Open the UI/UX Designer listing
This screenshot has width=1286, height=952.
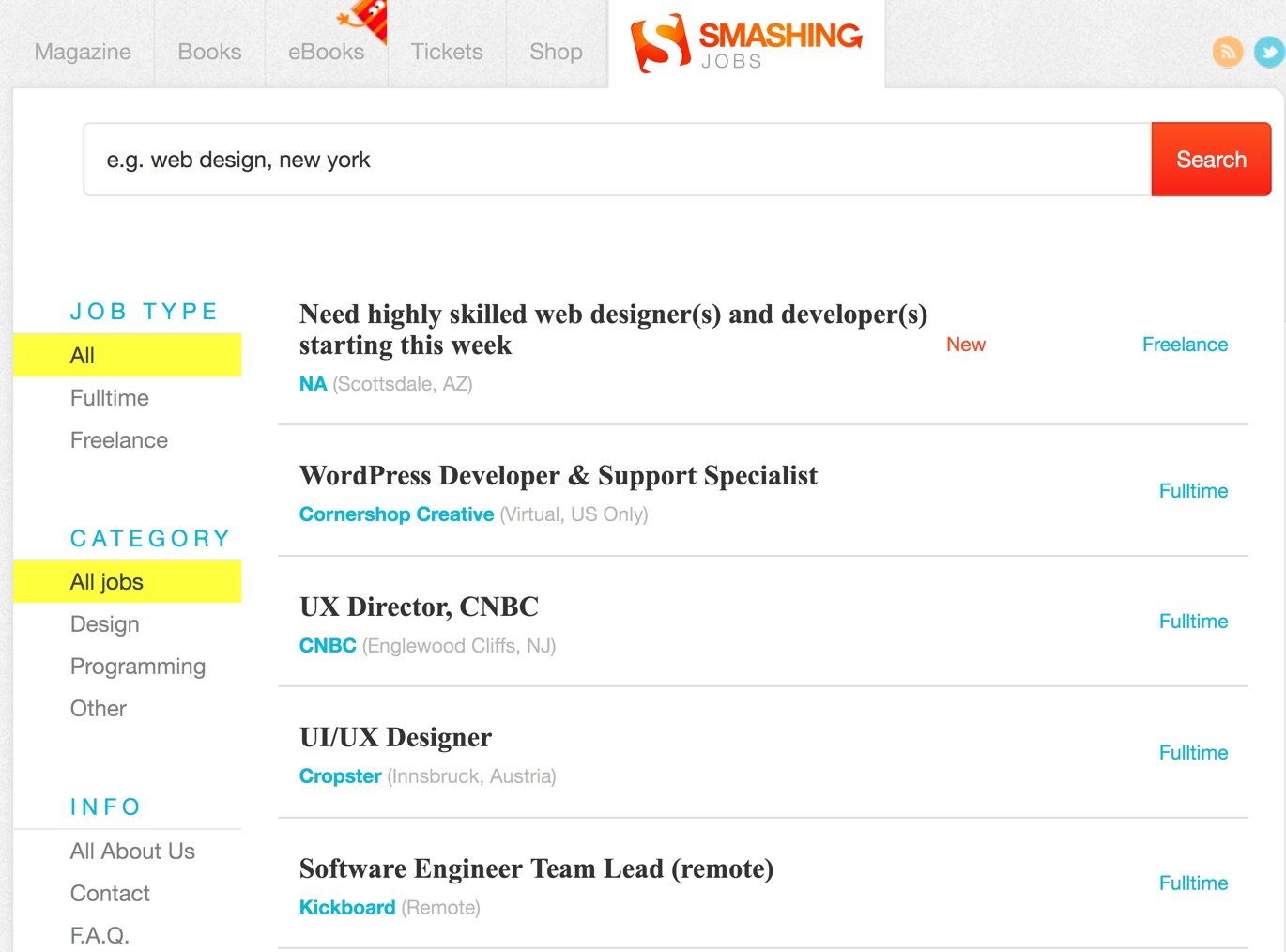(395, 738)
